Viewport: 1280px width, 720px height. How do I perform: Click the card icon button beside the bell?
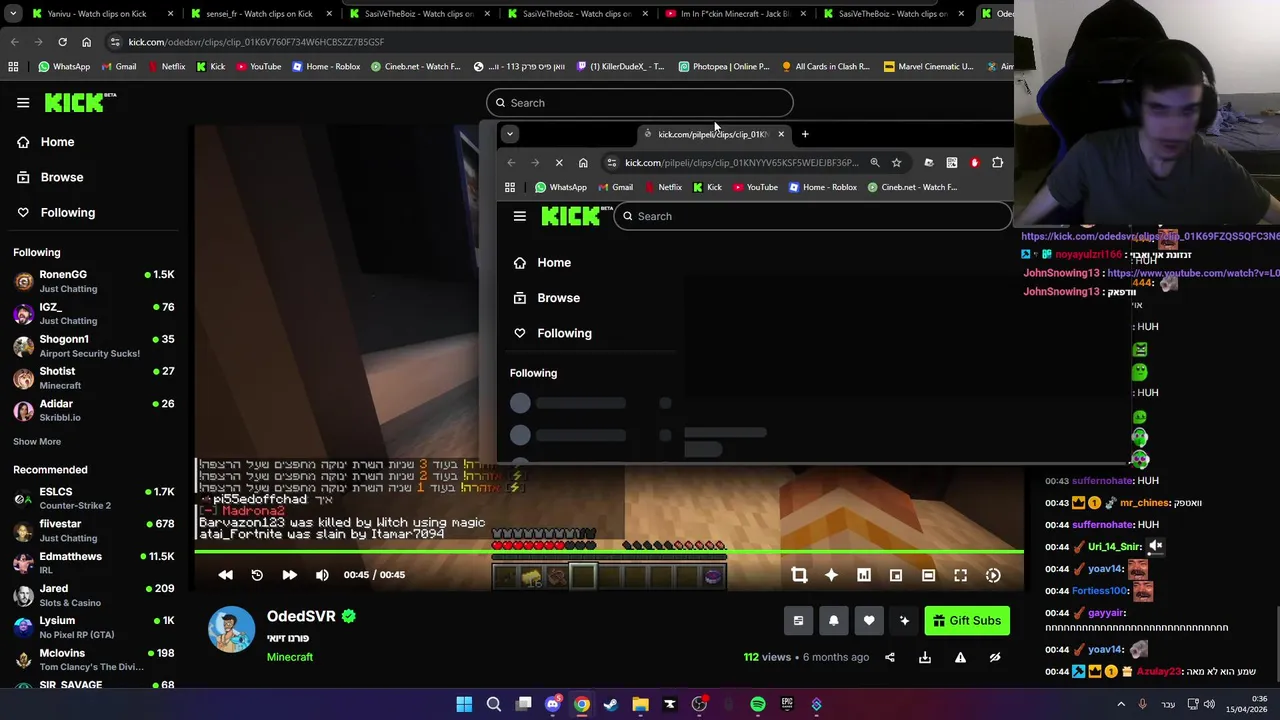coord(798,621)
